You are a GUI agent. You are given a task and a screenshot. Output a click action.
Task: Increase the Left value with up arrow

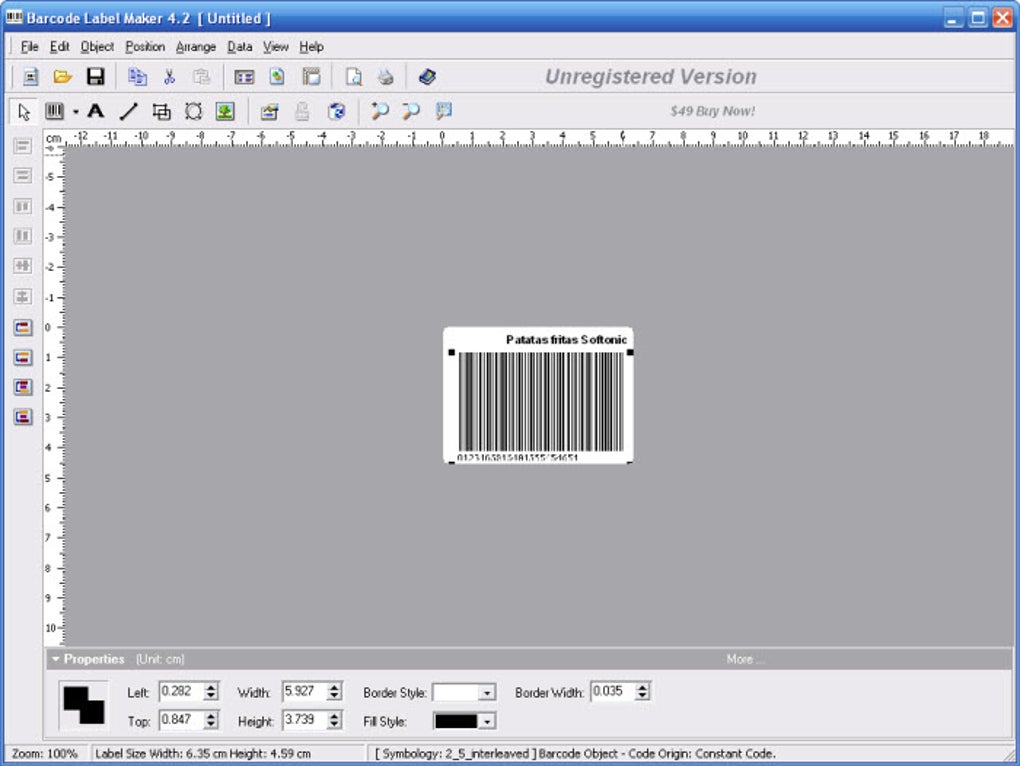click(x=211, y=687)
